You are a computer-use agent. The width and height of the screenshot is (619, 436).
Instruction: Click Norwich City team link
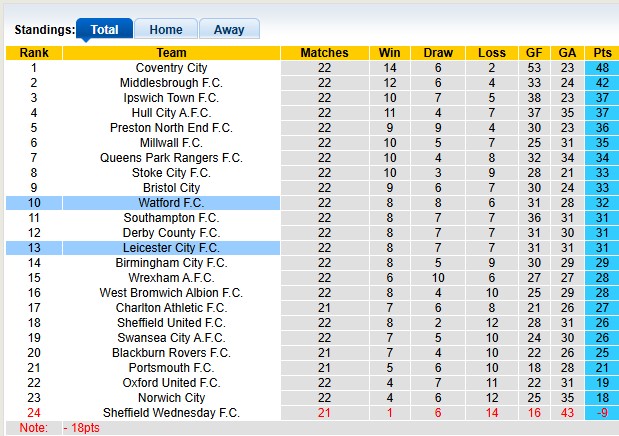171,398
